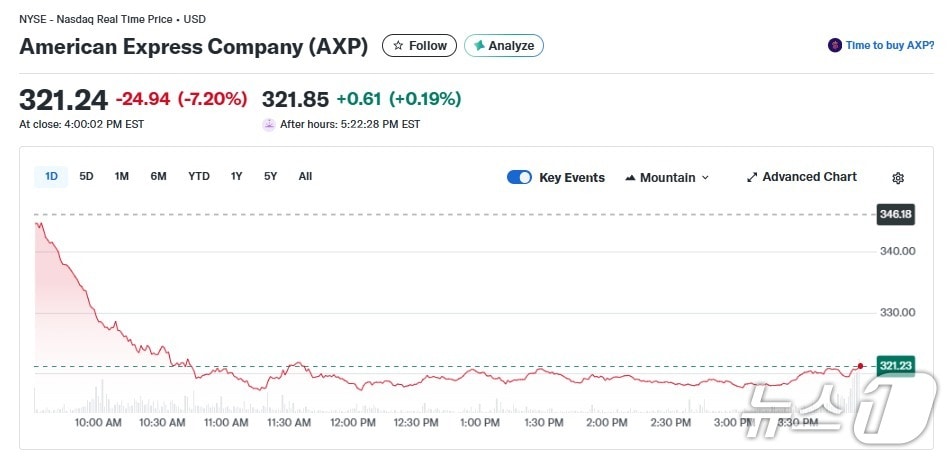The height and width of the screenshot is (459, 952).
Task: Open the Time to buy AXP? link
Action: click(x=889, y=45)
